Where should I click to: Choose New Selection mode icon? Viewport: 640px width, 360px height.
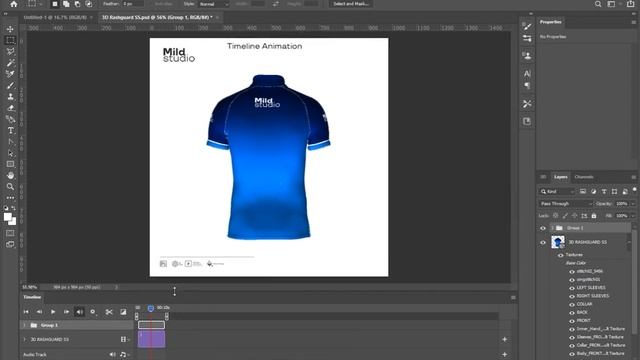(x=55, y=4)
